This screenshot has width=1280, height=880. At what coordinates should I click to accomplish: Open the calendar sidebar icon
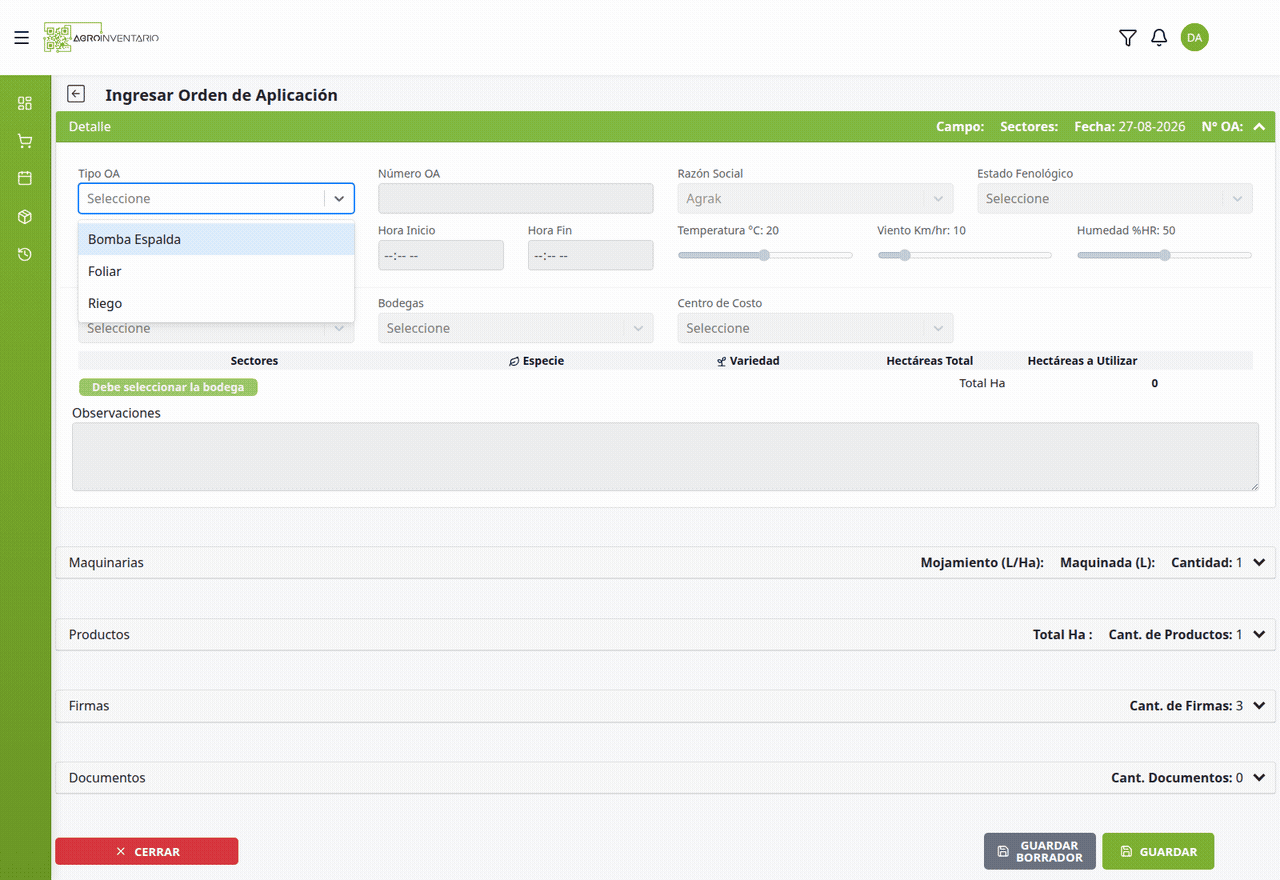click(25, 178)
